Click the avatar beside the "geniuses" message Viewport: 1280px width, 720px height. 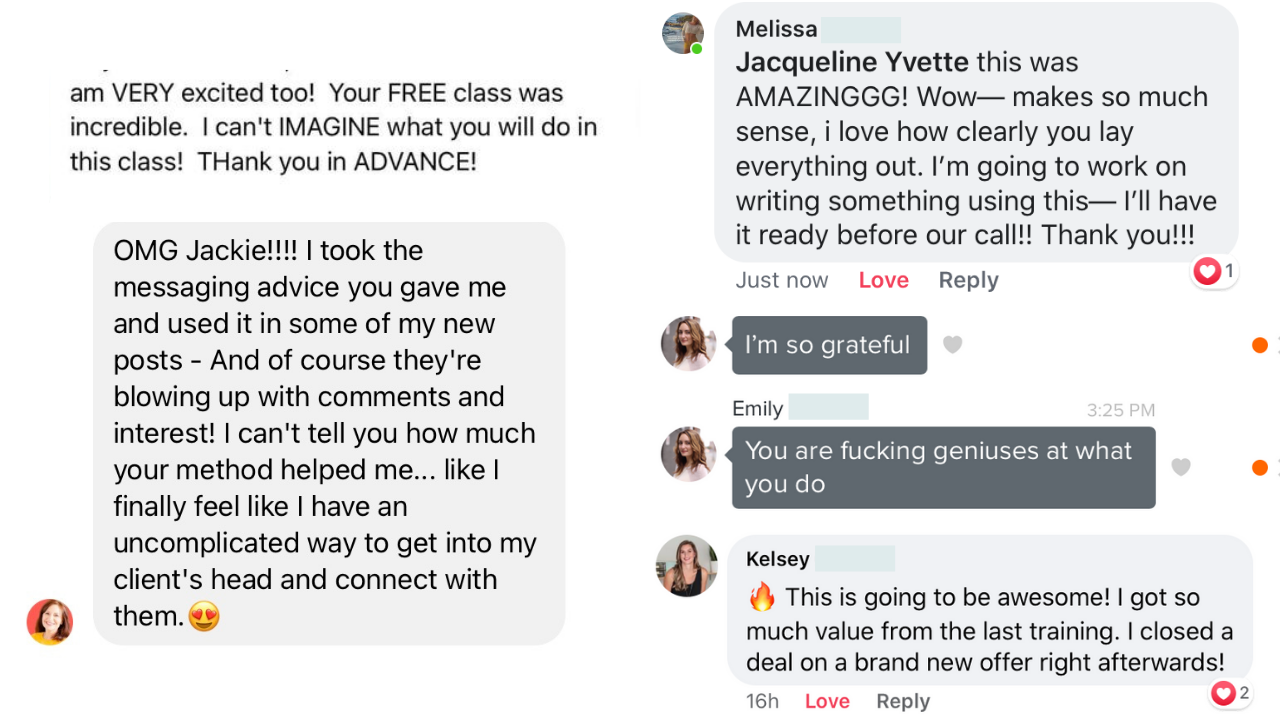pyautogui.click(x=688, y=454)
